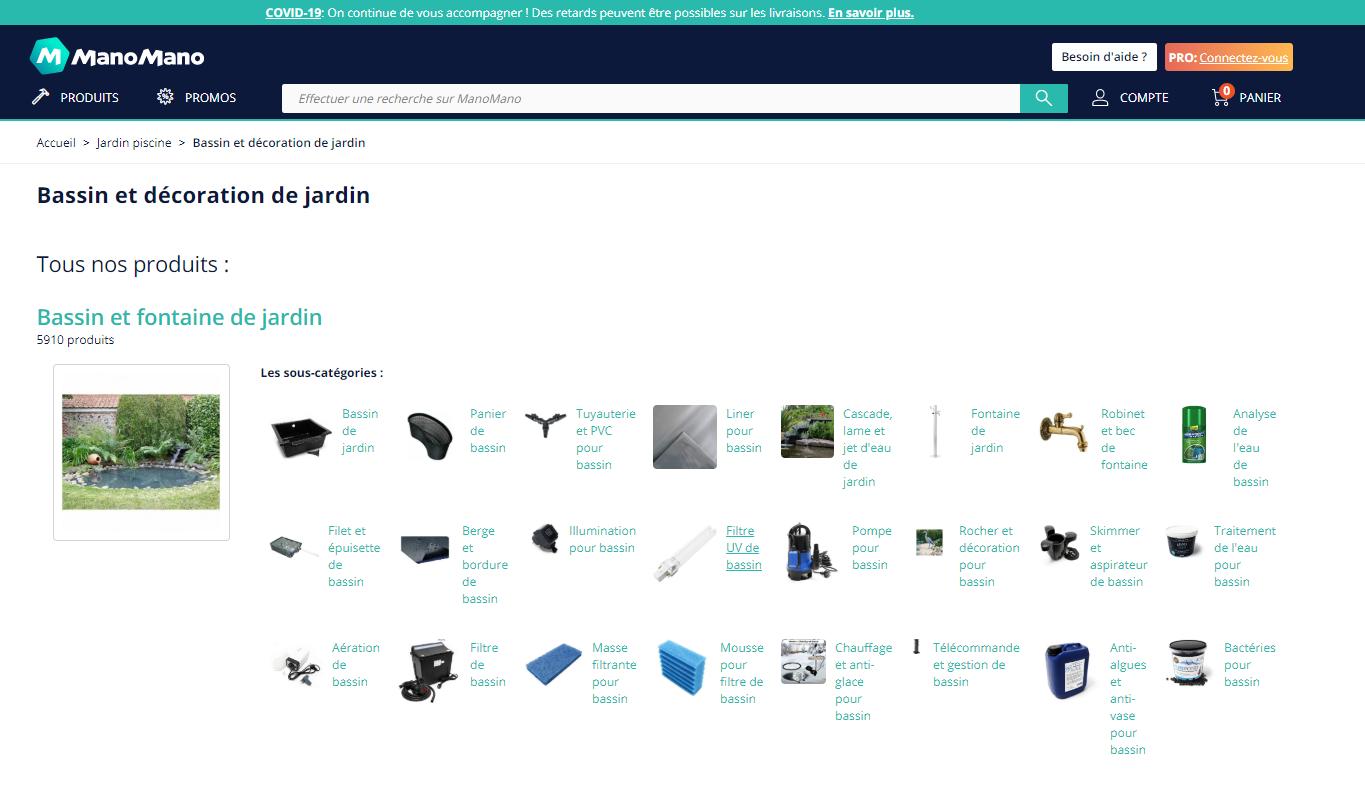Click the Filet et épuisette image
The height and width of the screenshot is (789, 1365).
coord(294,547)
